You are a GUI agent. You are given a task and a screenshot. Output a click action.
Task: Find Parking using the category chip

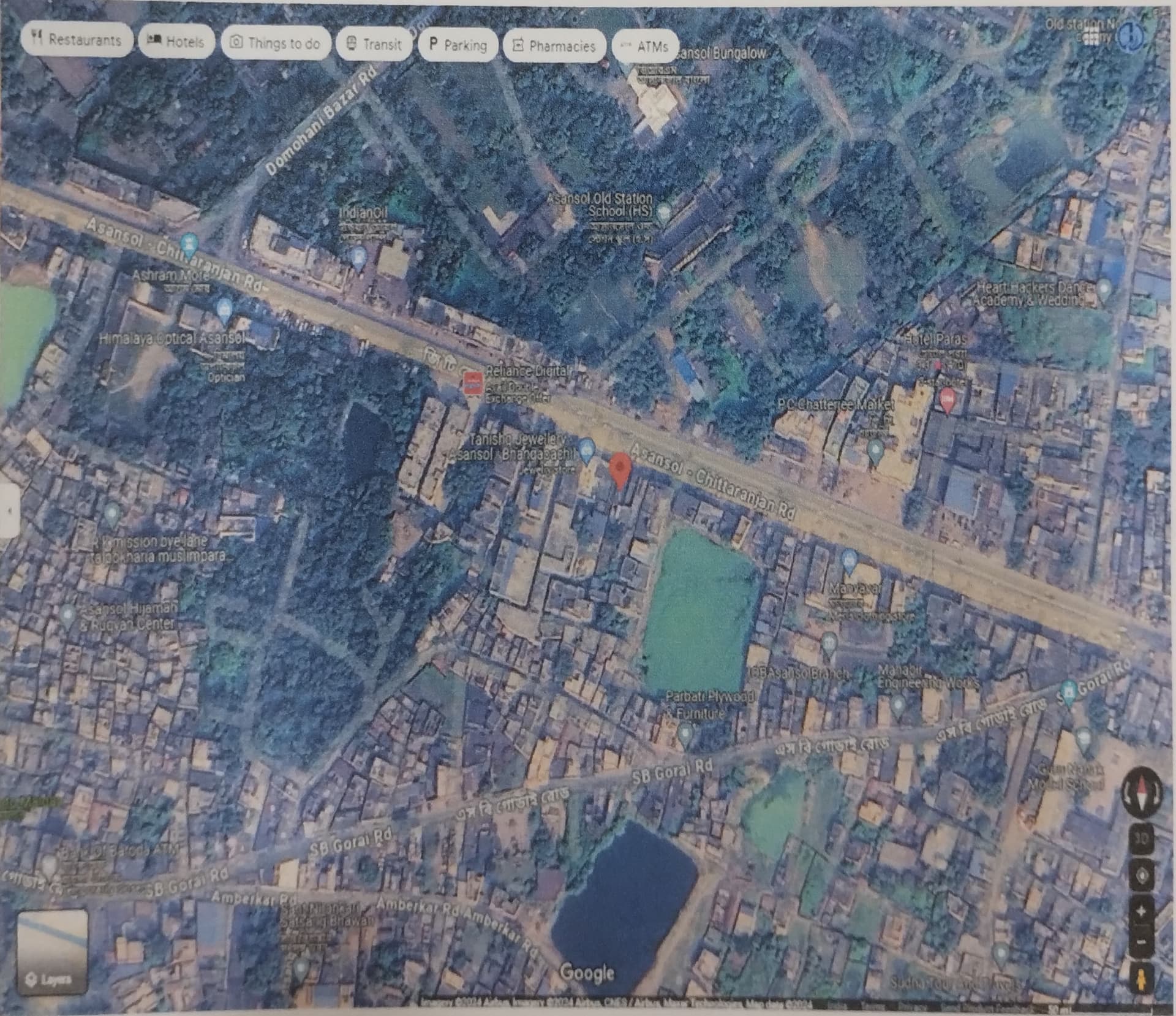[x=458, y=45]
